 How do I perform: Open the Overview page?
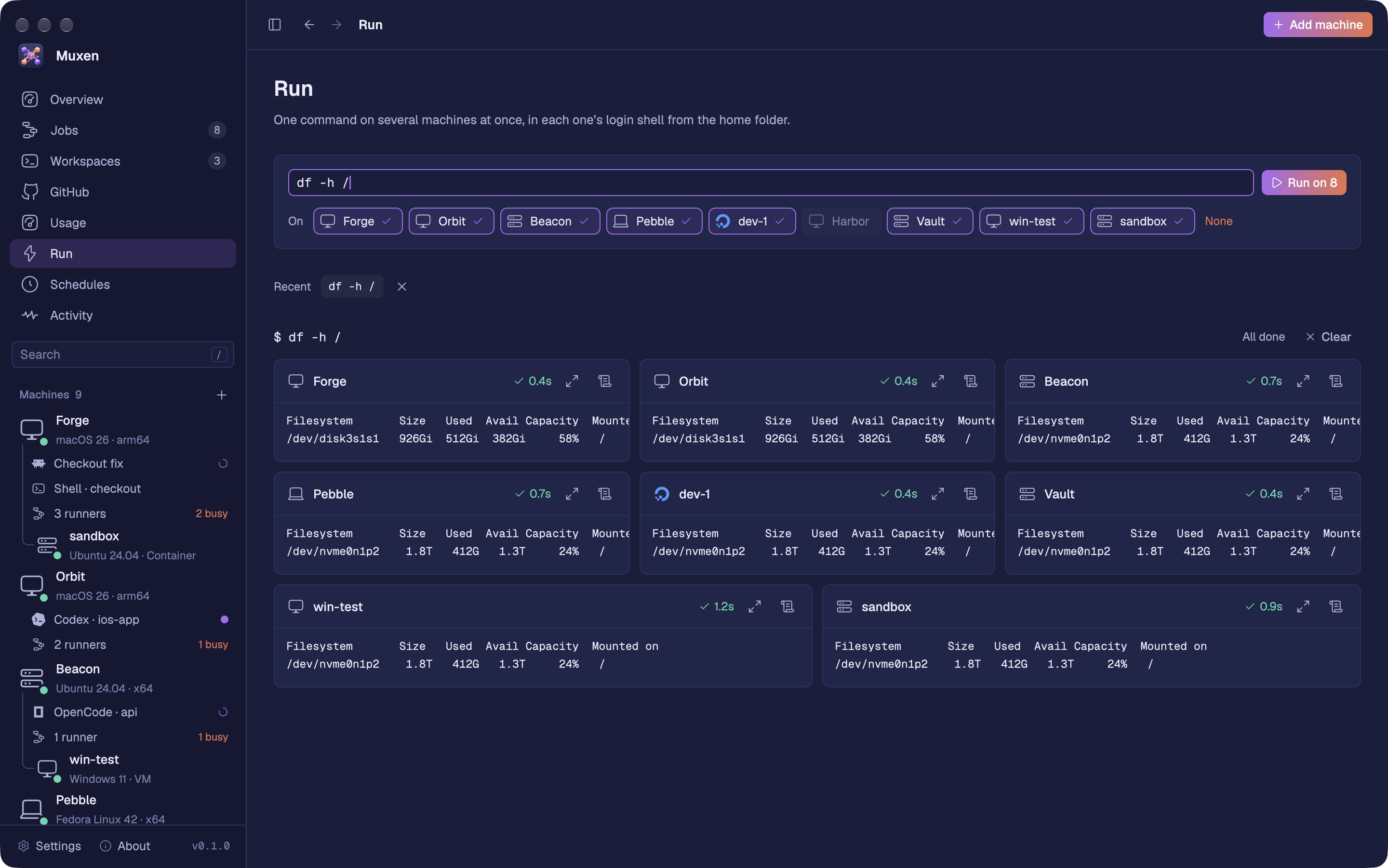123,99
